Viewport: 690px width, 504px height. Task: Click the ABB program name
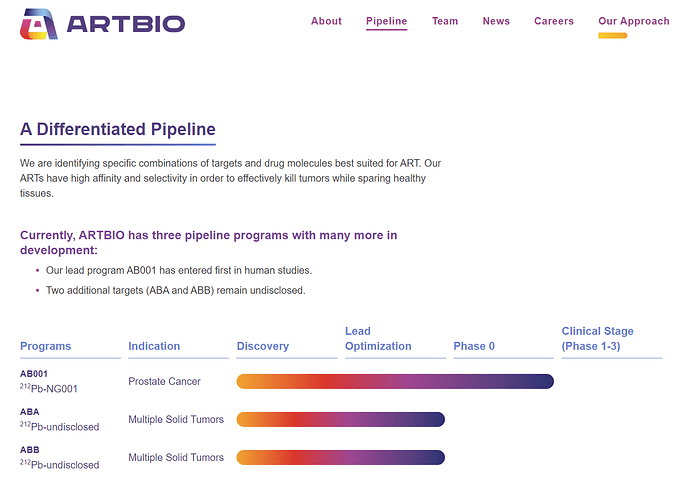click(29, 450)
